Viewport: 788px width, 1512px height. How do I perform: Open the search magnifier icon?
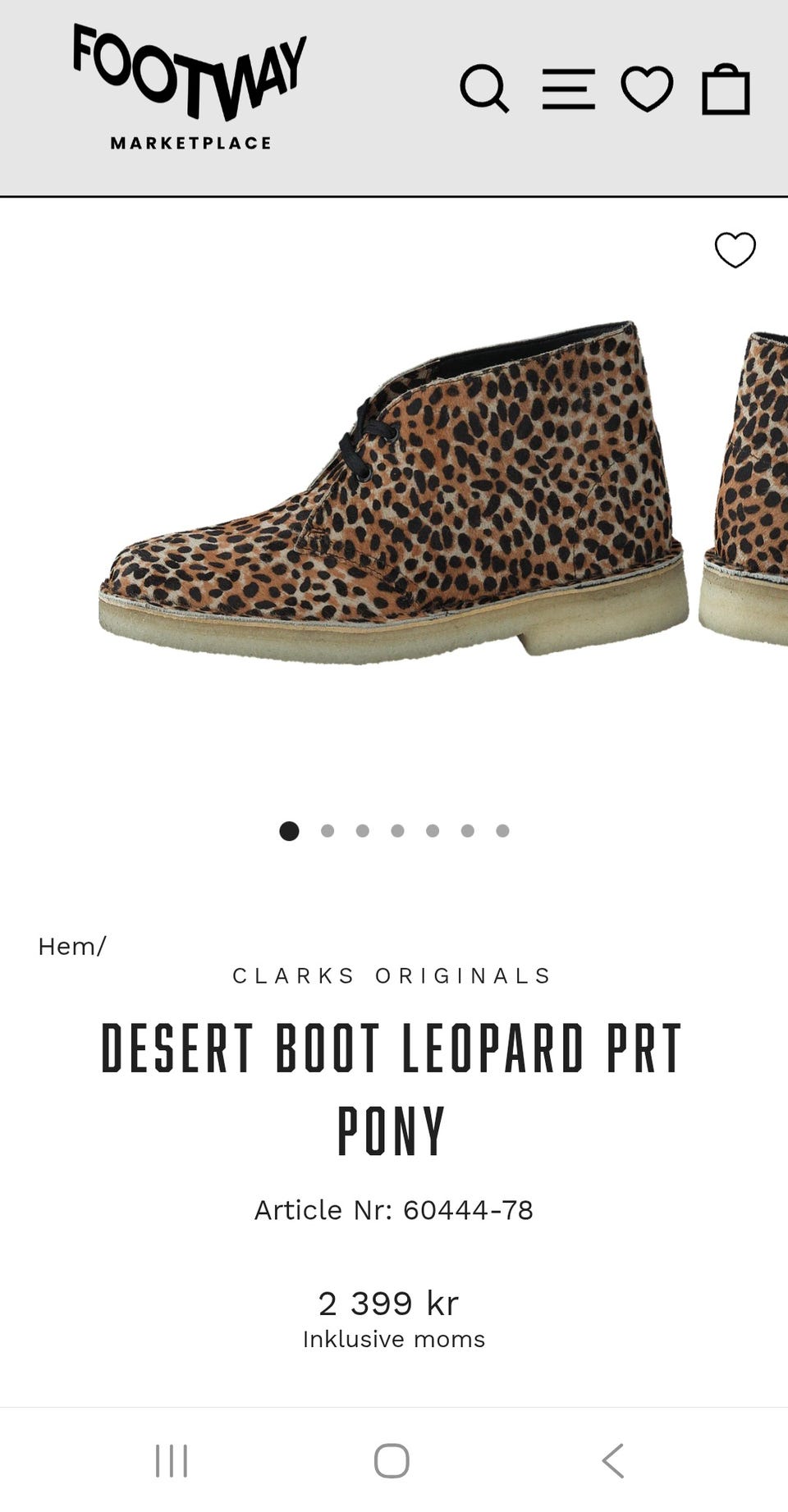pyautogui.click(x=484, y=89)
